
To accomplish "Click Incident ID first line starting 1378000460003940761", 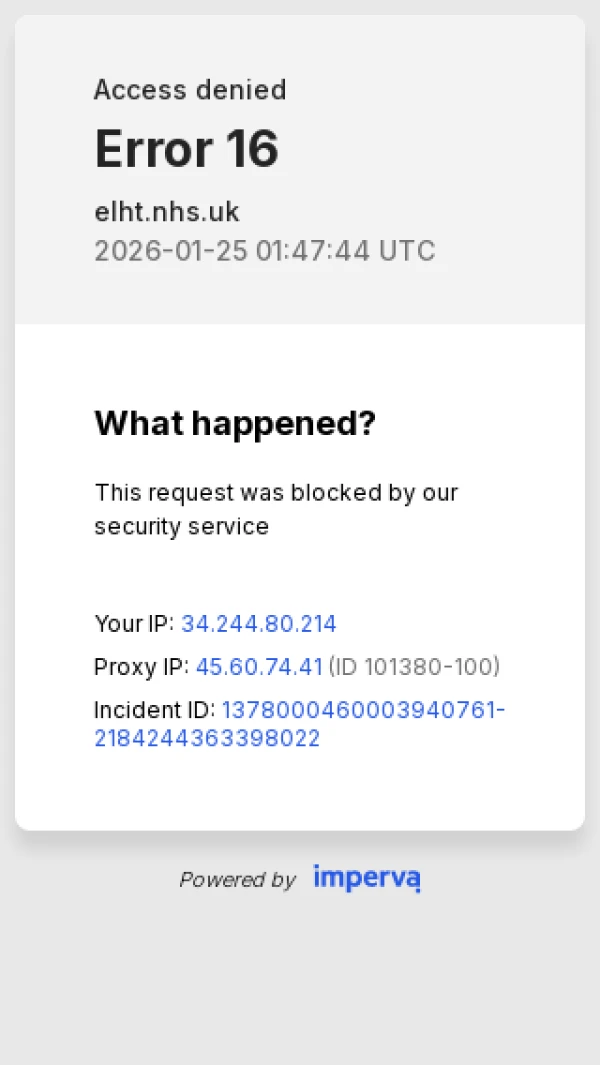I will click(x=363, y=710).
